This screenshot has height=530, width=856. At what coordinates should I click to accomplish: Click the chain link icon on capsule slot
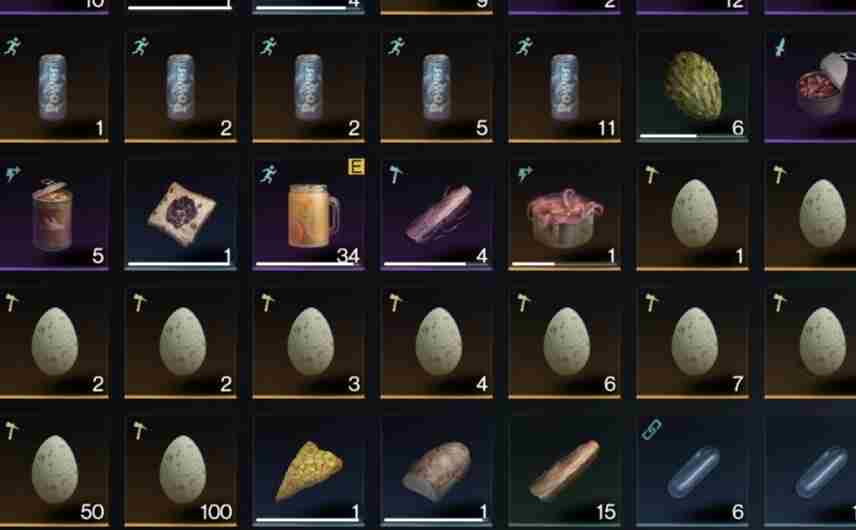651,430
